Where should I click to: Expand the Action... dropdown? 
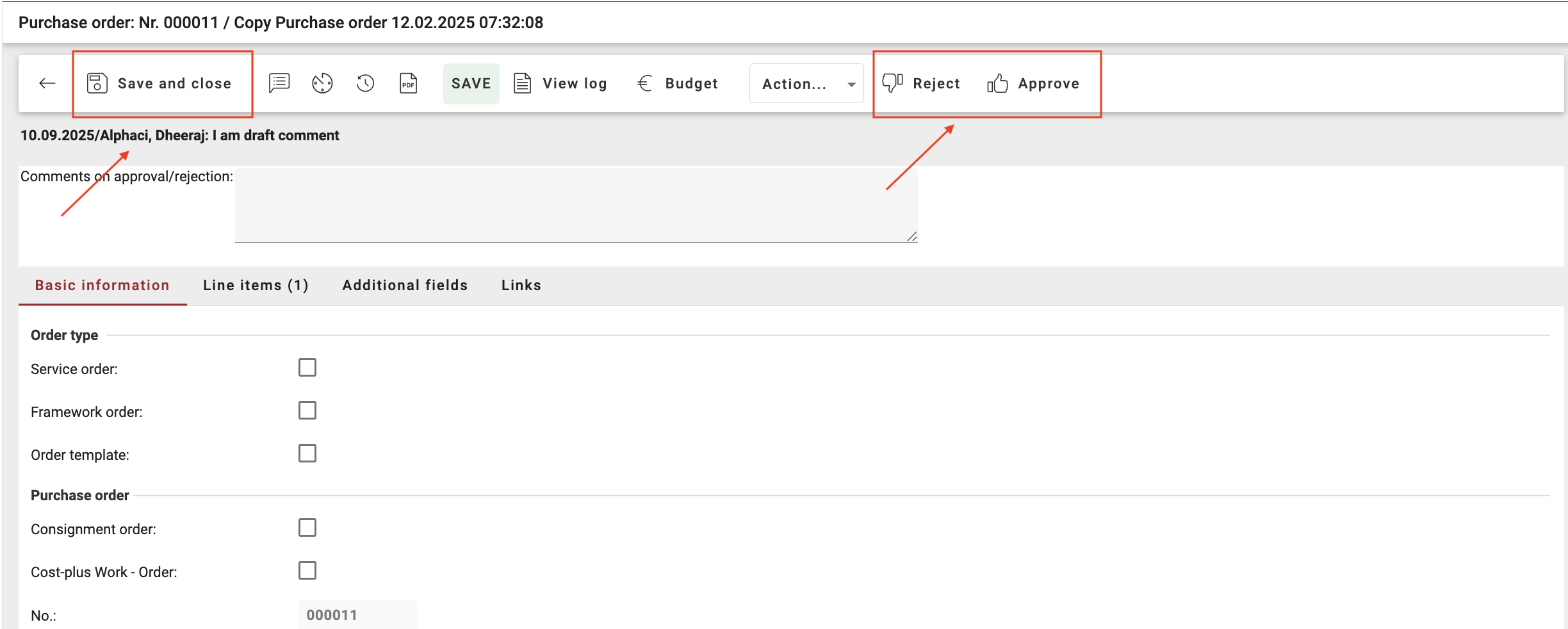806,83
